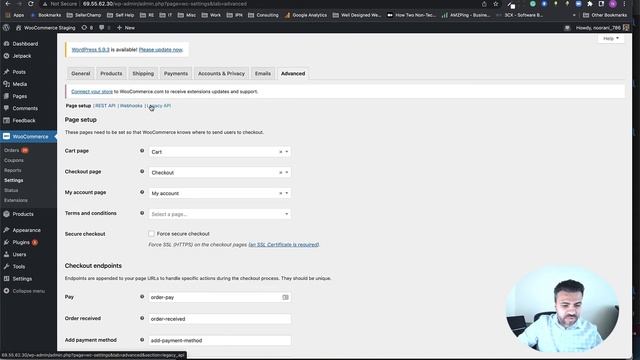The height and width of the screenshot is (360, 640).
Task: Click the Order received endpoint field
Action: click(x=220, y=319)
